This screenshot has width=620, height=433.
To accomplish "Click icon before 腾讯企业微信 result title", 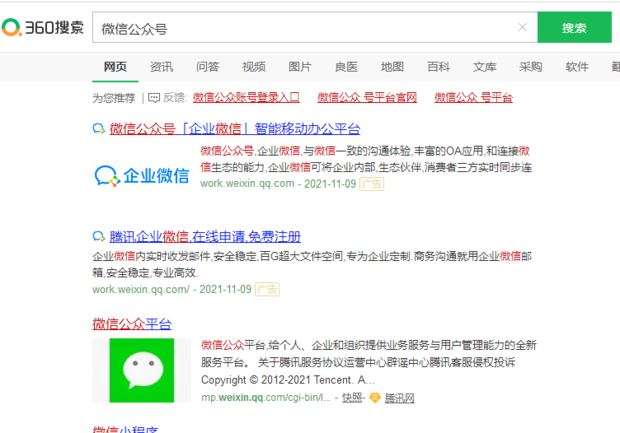I will (98, 236).
